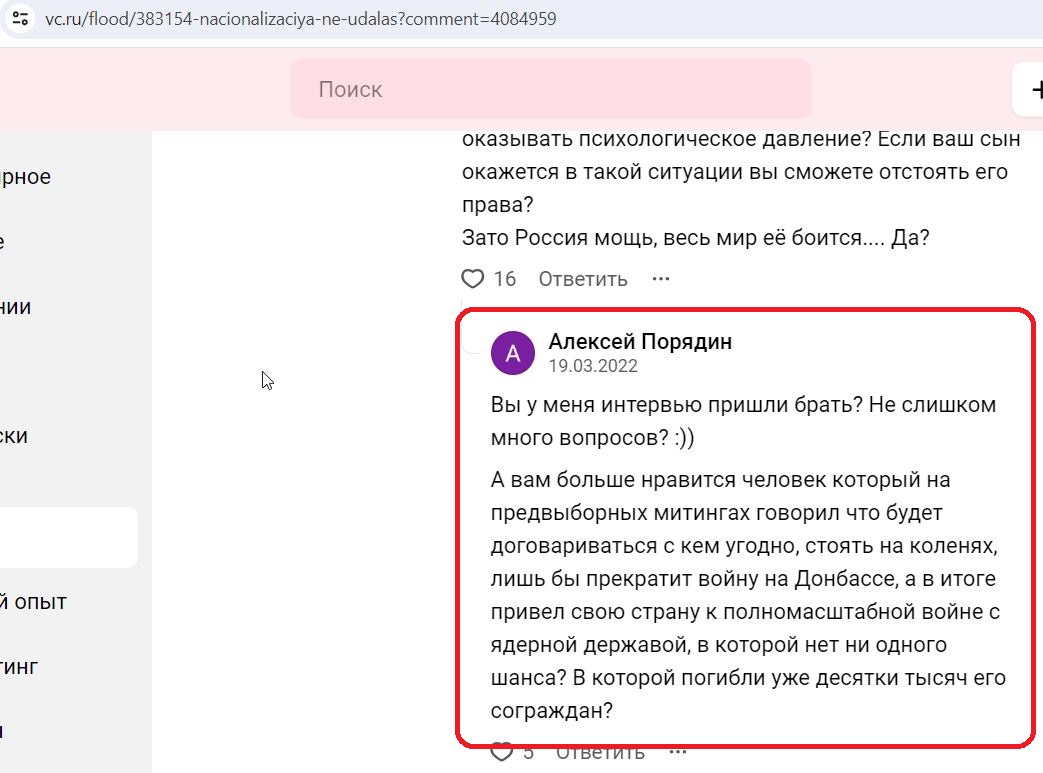The height and width of the screenshot is (773, 1043).
Task: Click the 'Поиск' search field
Action: point(550,89)
